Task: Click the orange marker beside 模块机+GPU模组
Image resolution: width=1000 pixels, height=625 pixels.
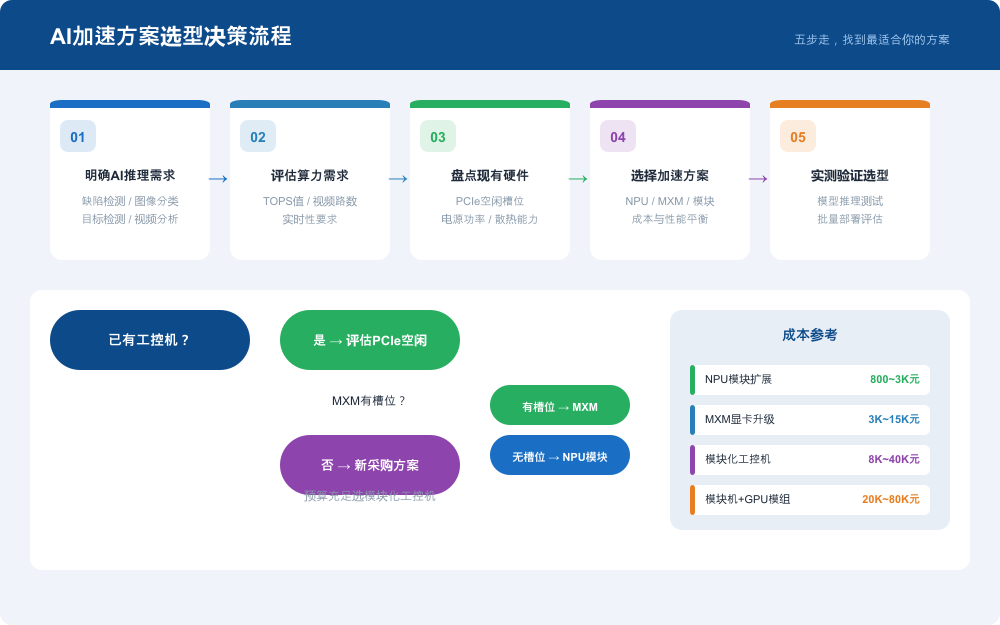Action: tap(691, 499)
